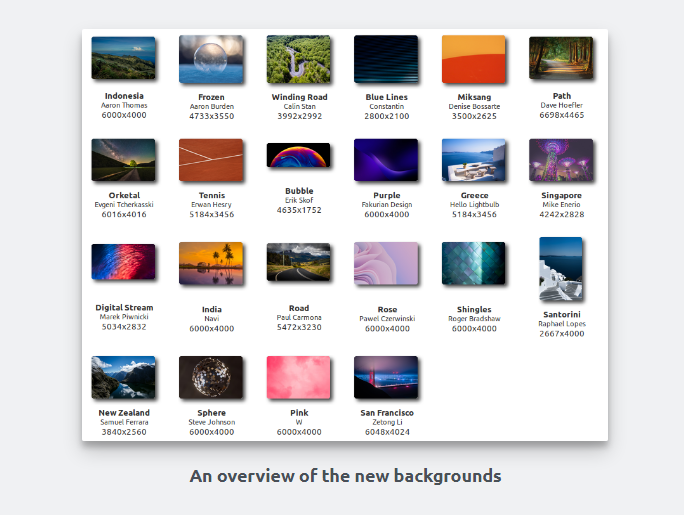Image resolution: width=684 pixels, height=515 pixels.
Task: Pick the India sunset wallpaper
Action: tap(211, 264)
